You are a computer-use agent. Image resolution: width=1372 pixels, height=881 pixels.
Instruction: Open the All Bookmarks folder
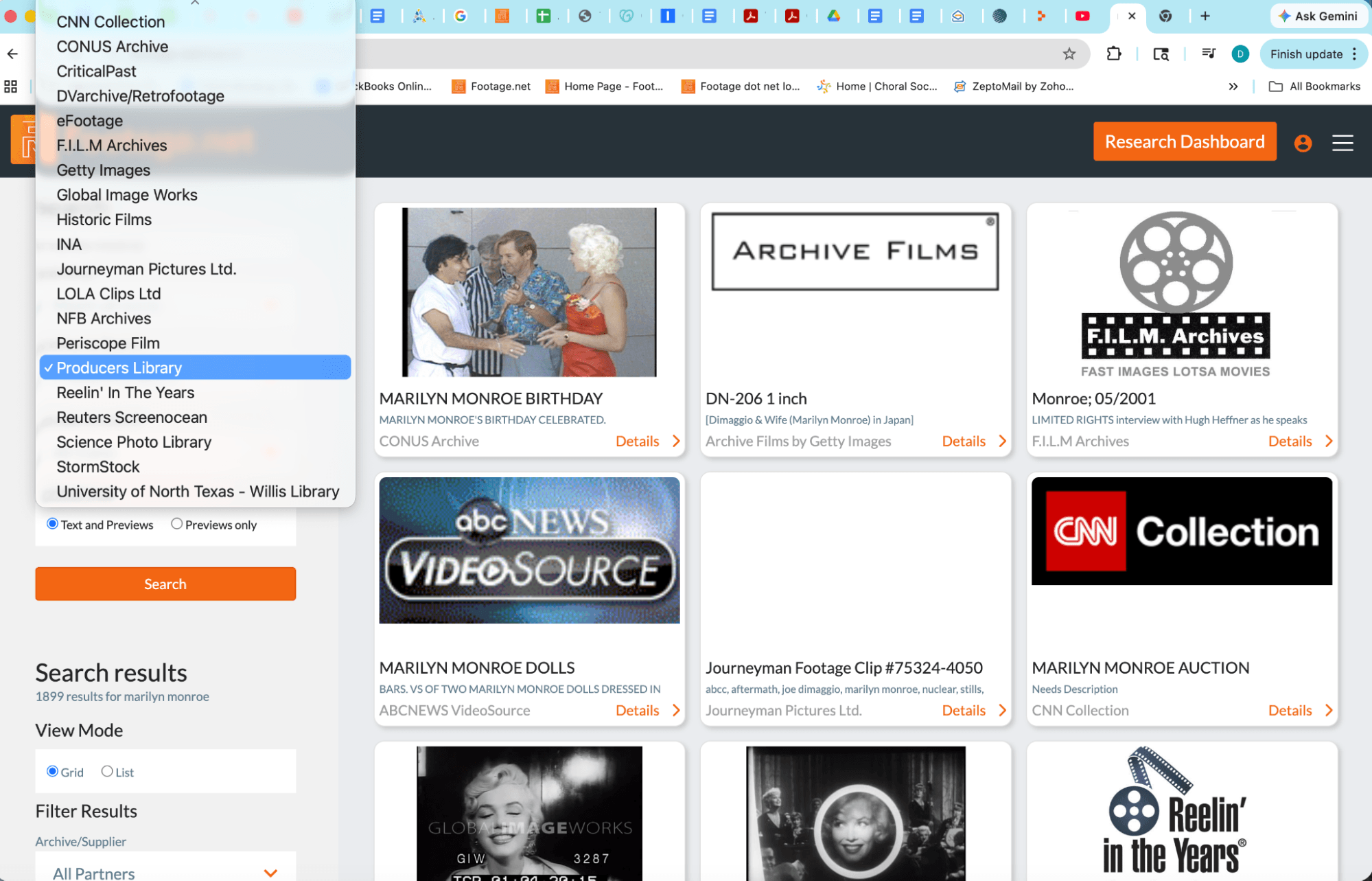click(x=1315, y=87)
